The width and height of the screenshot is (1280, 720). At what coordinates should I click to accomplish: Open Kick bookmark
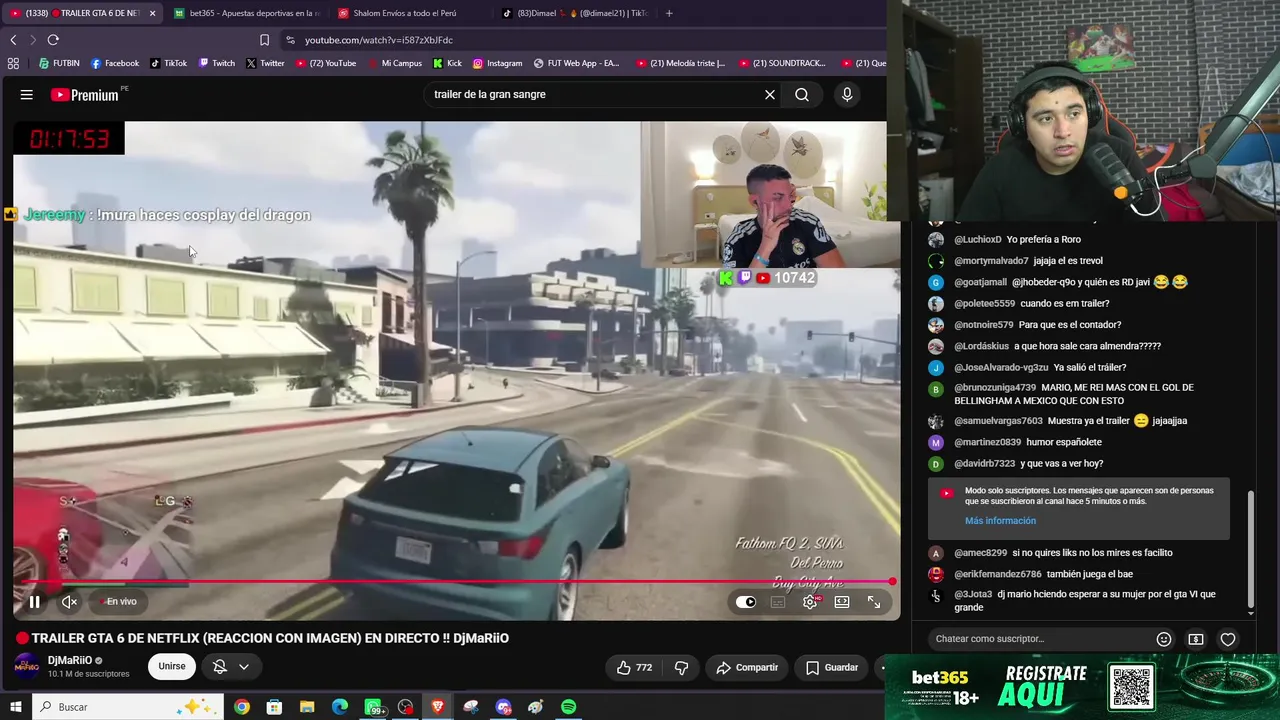click(x=447, y=63)
